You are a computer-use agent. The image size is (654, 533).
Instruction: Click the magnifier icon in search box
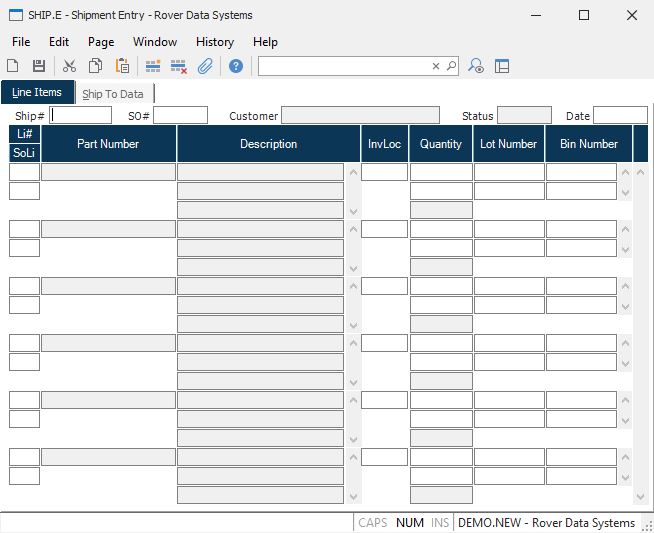click(451, 66)
